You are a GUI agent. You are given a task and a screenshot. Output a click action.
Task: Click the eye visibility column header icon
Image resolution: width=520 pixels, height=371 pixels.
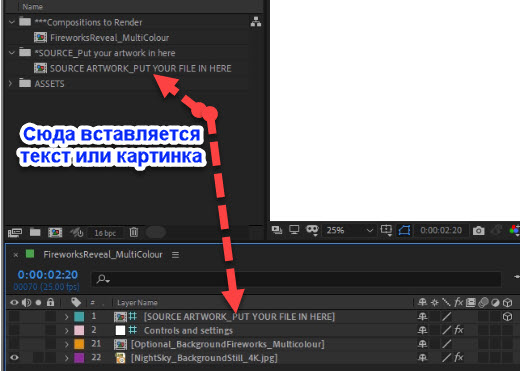click(14, 302)
